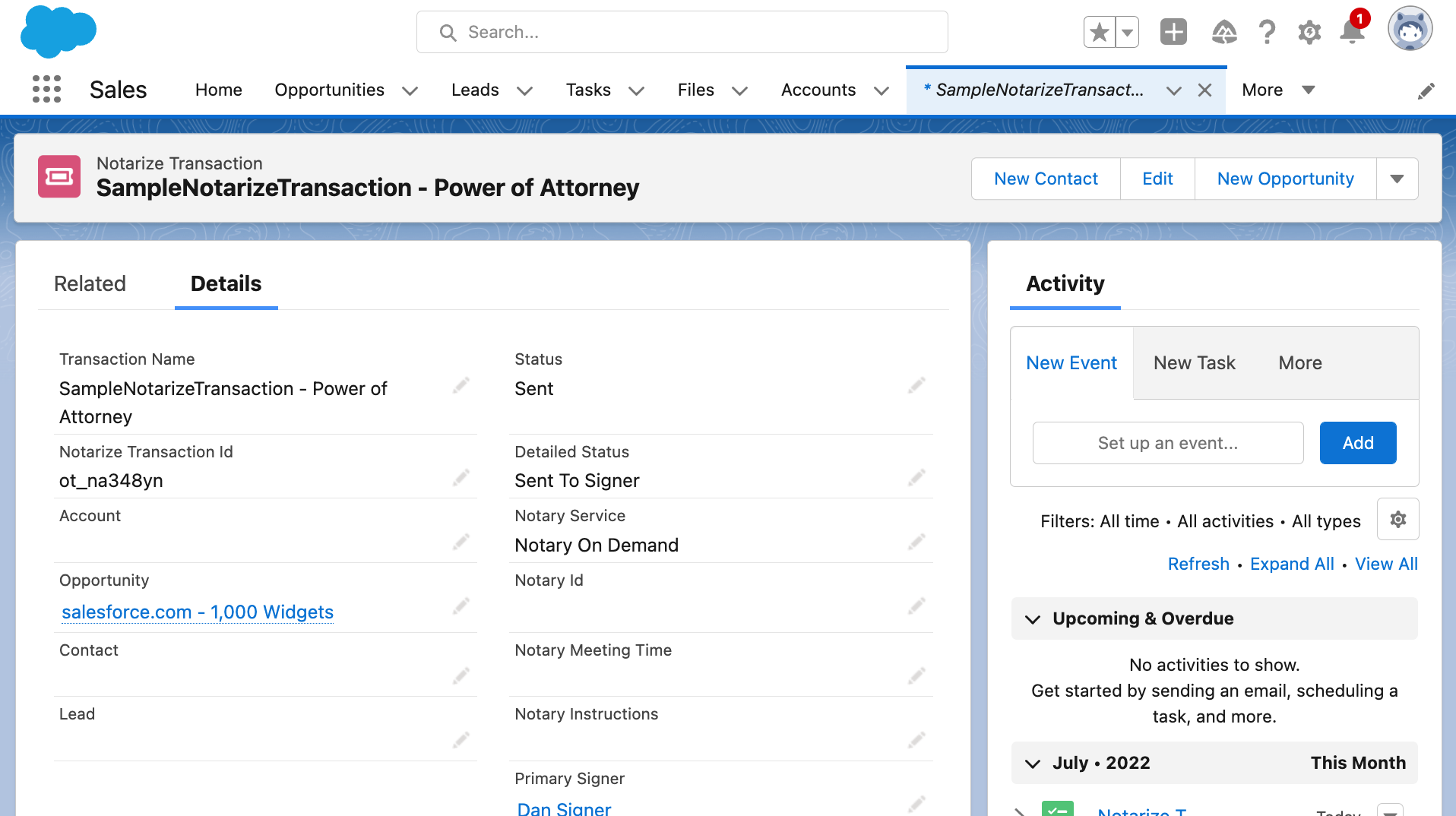The height and width of the screenshot is (816, 1456).
Task: Open the Setup gear icon
Action: (x=1309, y=32)
